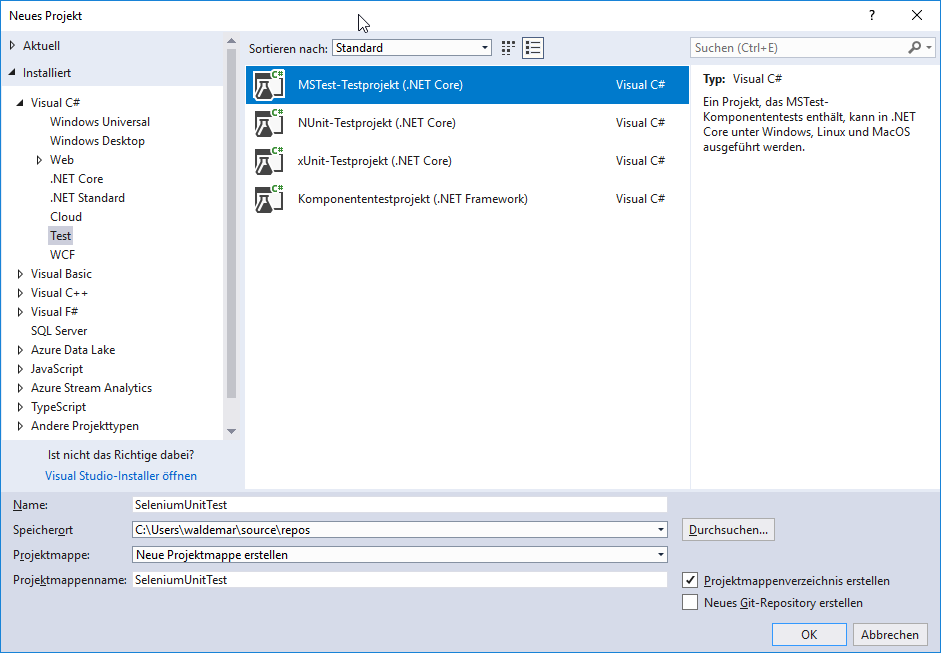Choose Komponententestprojekt (.NET Framework) template

(467, 199)
